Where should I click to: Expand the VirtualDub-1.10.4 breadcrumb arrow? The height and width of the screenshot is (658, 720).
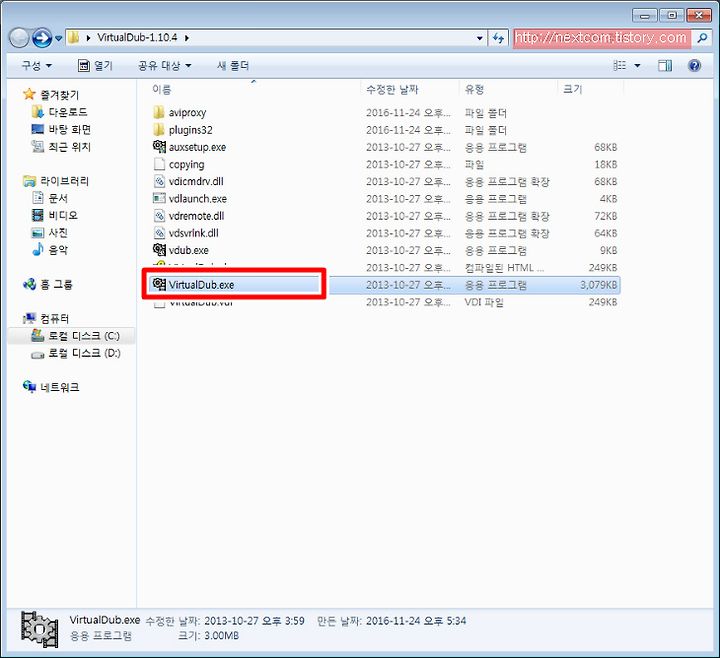[187, 38]
